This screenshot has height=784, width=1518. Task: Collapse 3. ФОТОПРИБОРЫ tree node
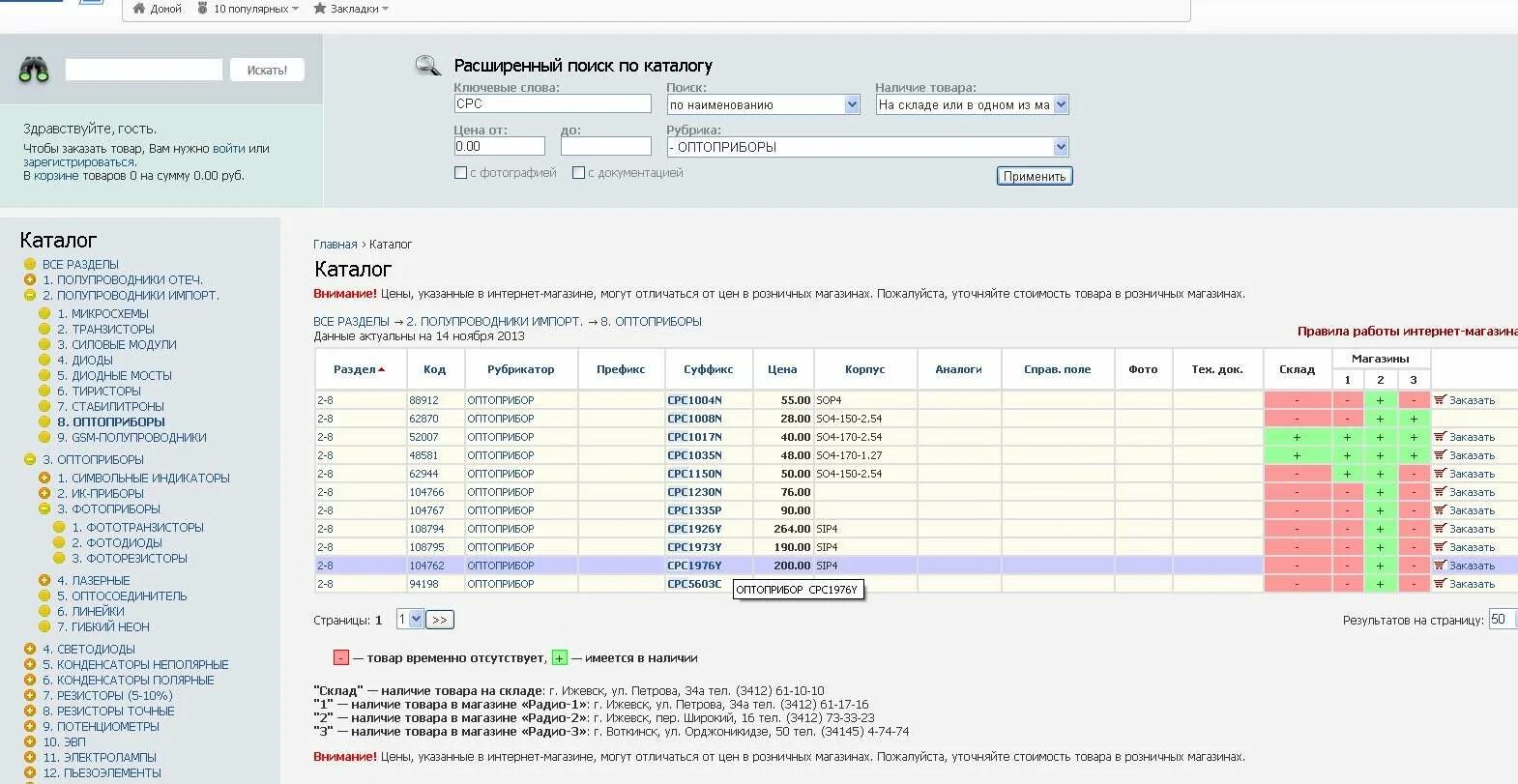click(x=44, y=508)
